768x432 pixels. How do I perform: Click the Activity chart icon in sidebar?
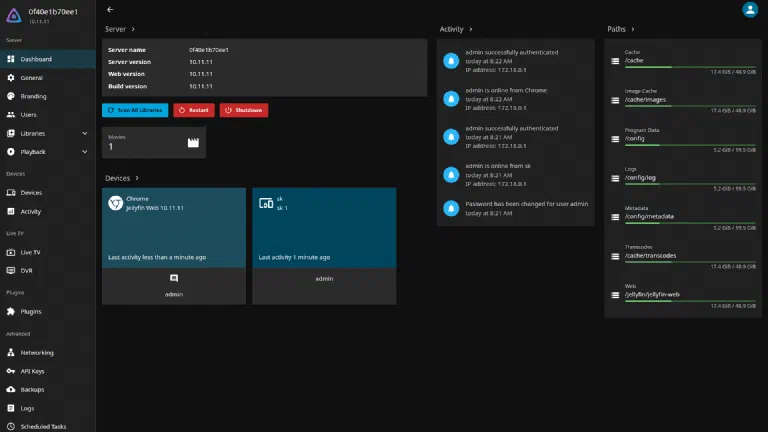(11, 212)
